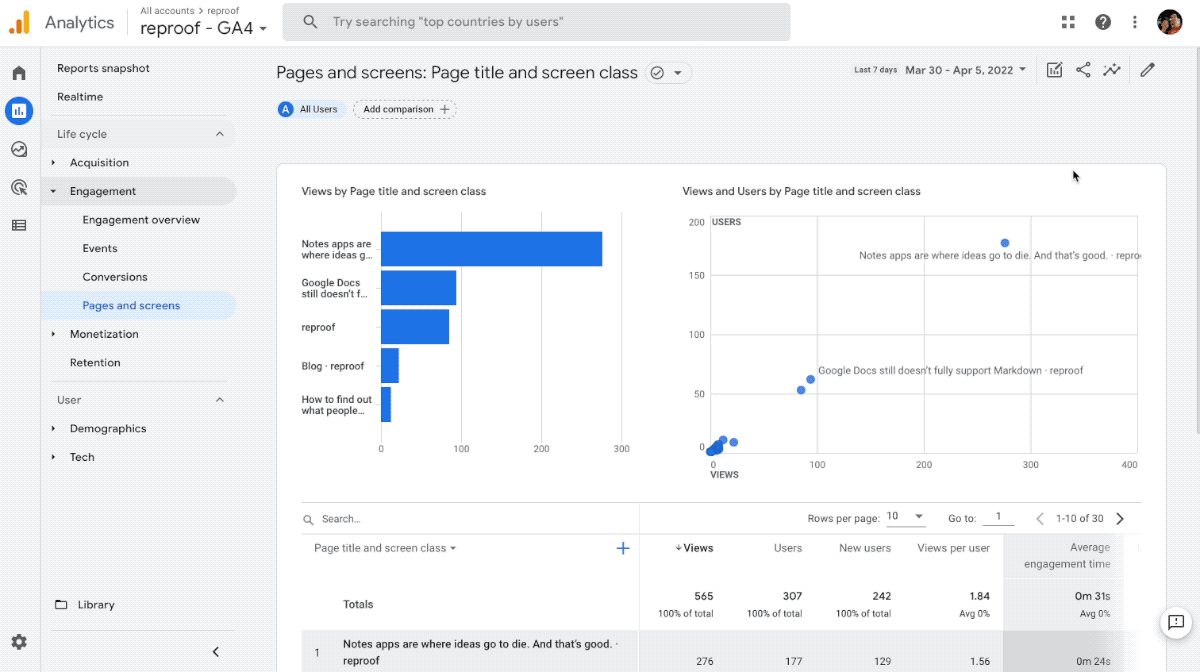Viewport: 1200px width, 672px height.
Task: Open the Help question mark icon
Action: (x=1103, y=22)
